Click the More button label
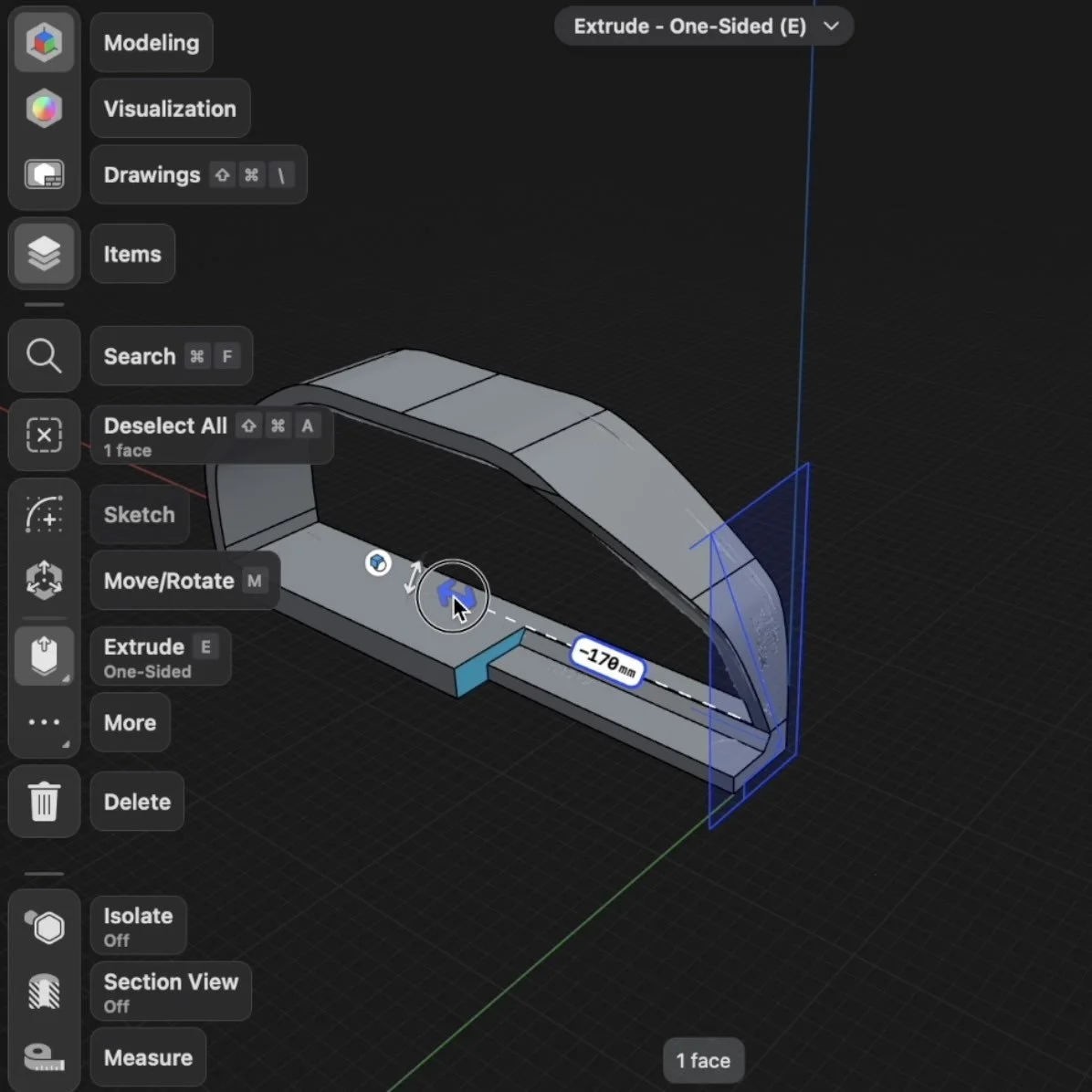1092x1092 pixels. [x=130, y=722]
